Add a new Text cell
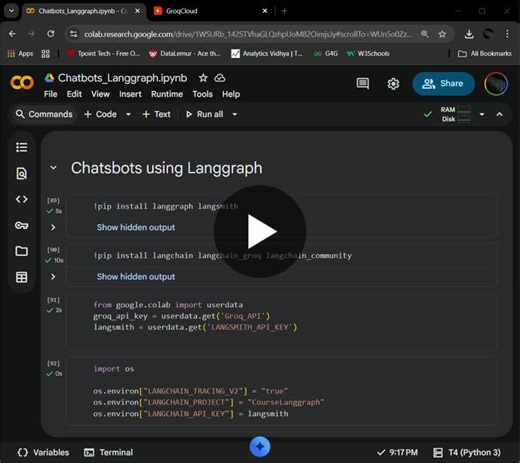 (156, 114)
